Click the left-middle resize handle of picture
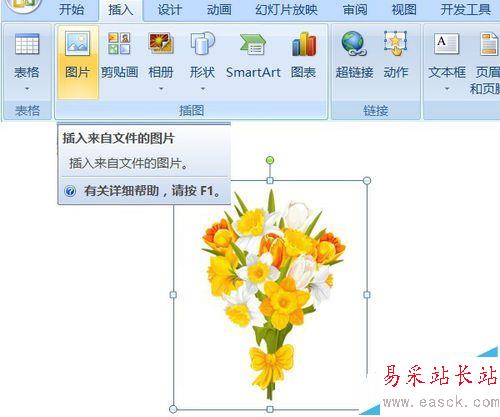 click(x=173, y=295)
